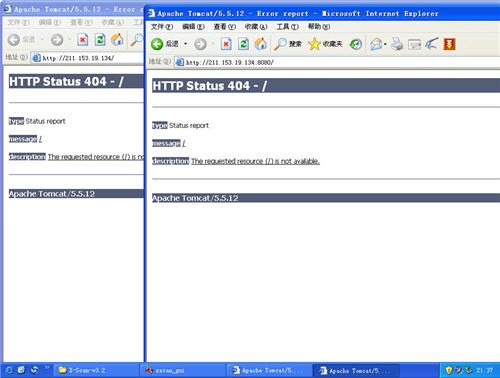Click the Stop icon in front window
Screen dimensions: 500x378
(x=226, y=44)
